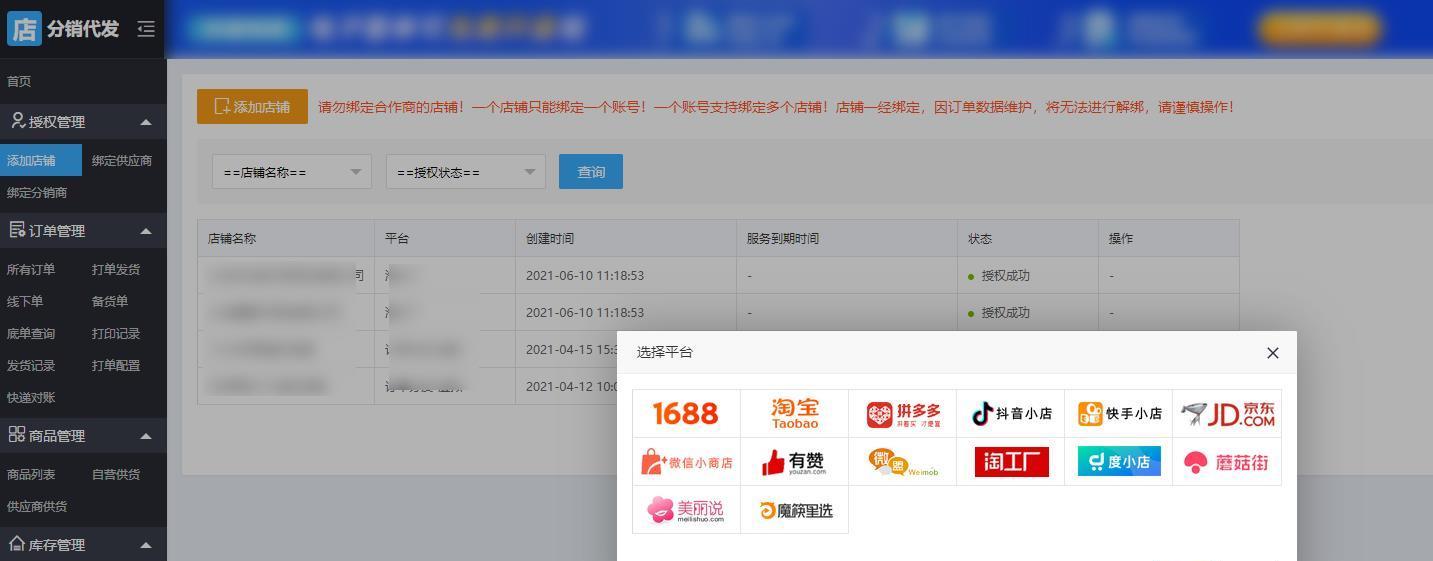Select the 抖音小店 platform
The image size is (1433, 561).
click(x=1010, y=413)
